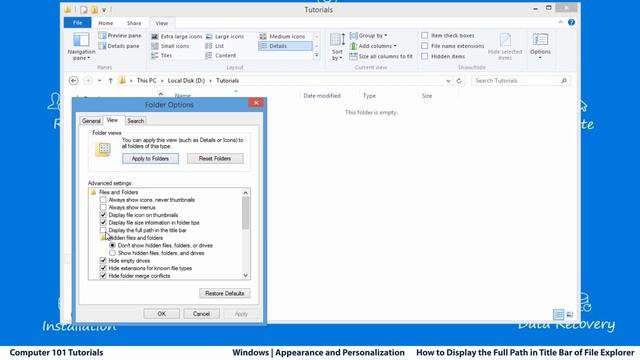Screen dimensions: 640x360
Task: Switch to details view via status bar icon
Action: pos(558,314)
